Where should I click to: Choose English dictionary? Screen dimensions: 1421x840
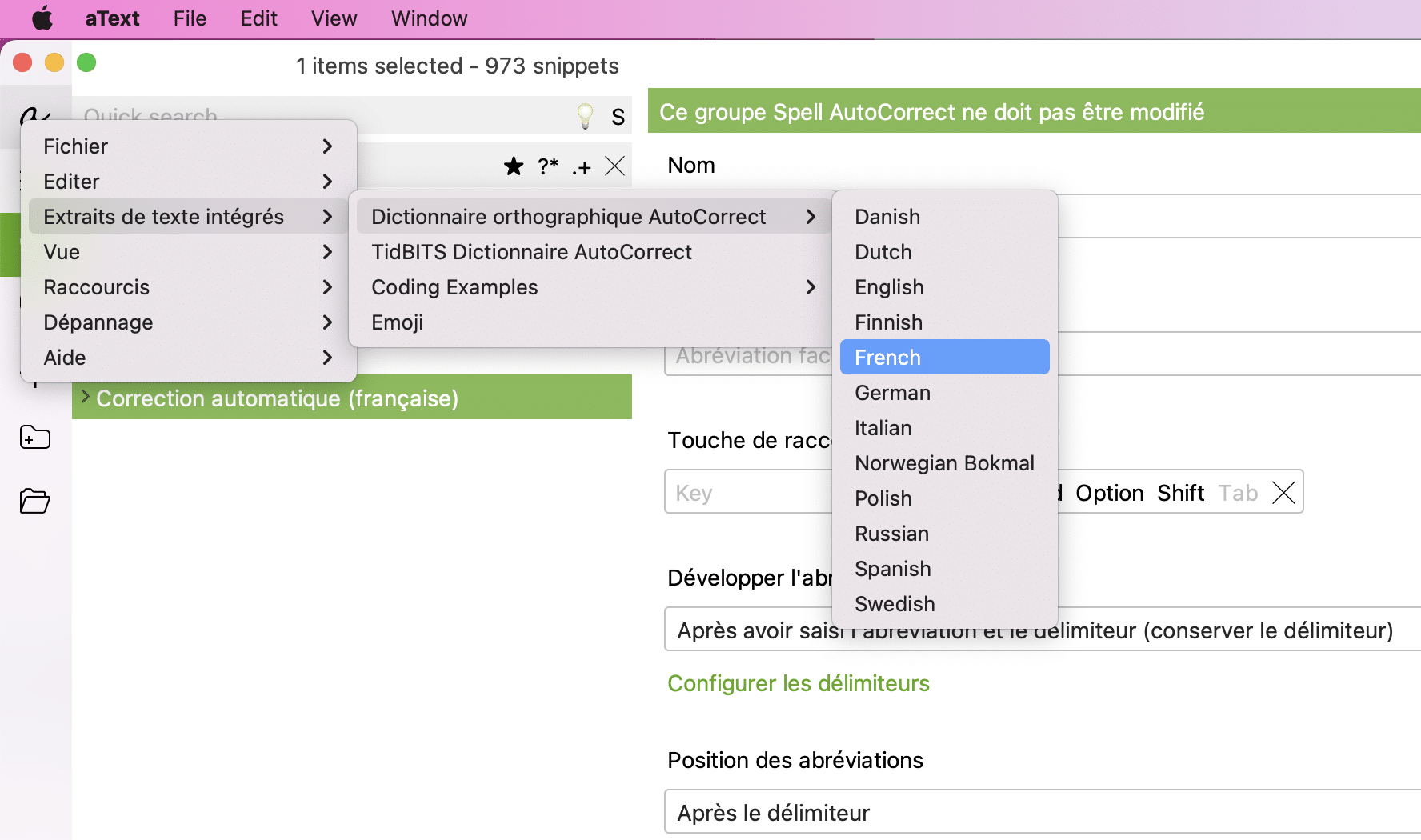click(x=945, y=287)
